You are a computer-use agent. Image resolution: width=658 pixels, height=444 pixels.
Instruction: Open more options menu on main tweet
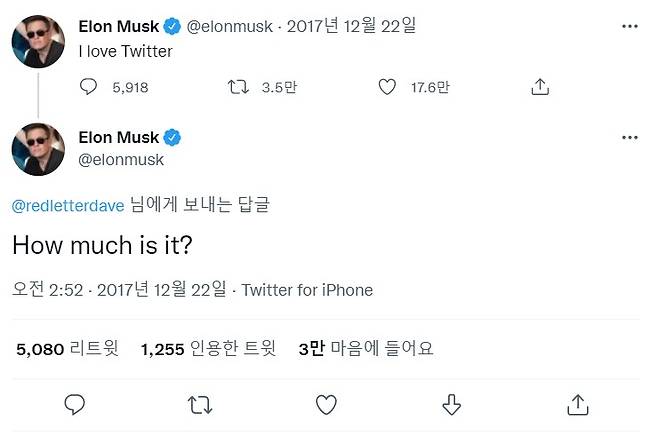[629, 137]
